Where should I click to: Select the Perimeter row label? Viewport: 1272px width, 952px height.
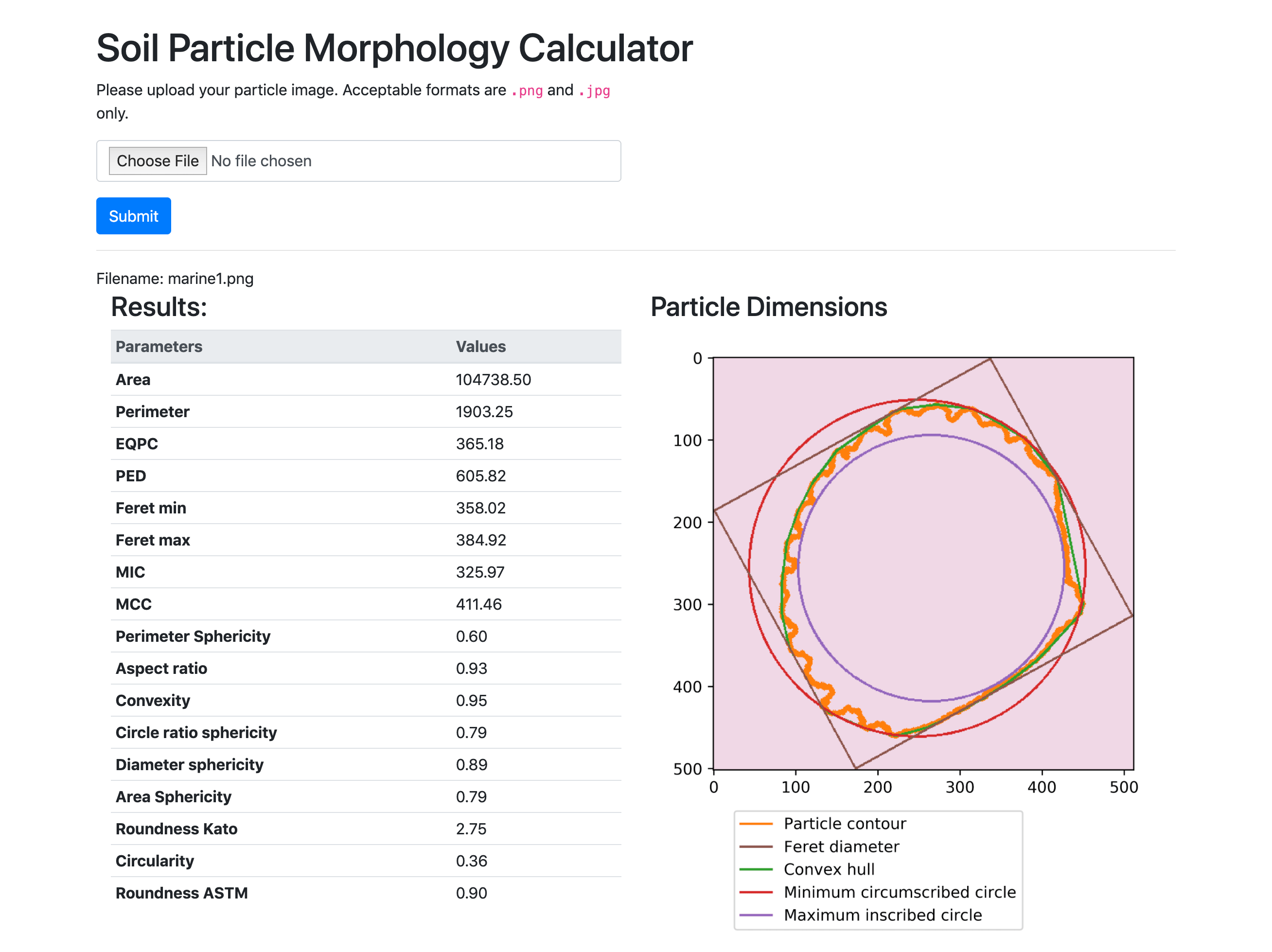tap(152, 412)
